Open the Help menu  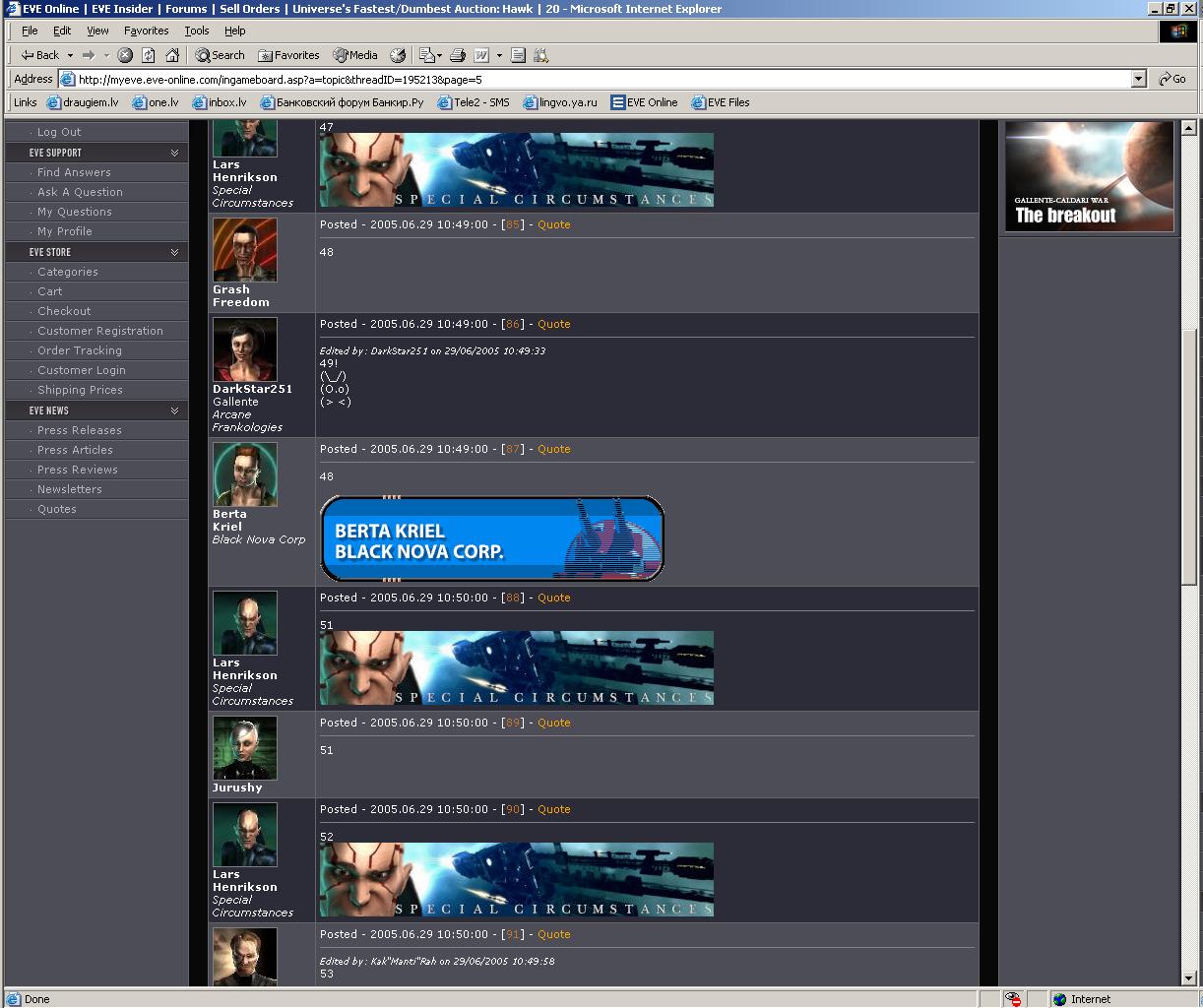(234, 31)
